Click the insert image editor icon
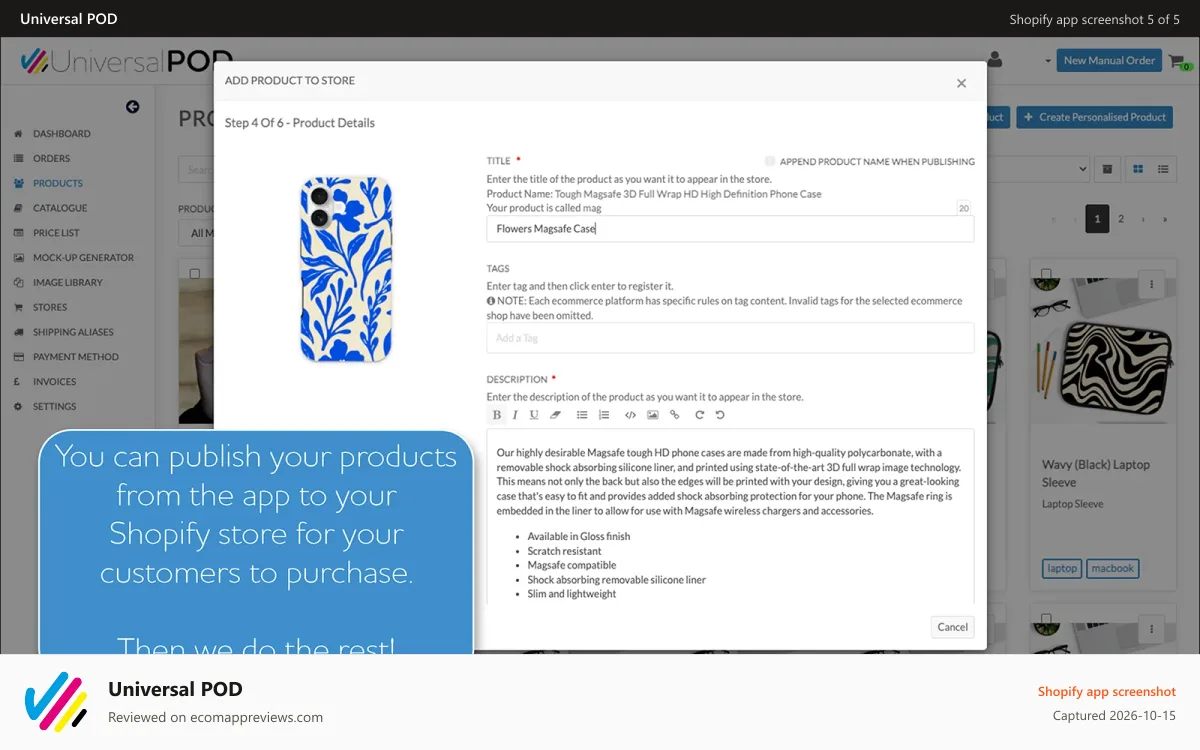Image resolution: width=1200 pixels, height=750 pixels. point(653,415)
